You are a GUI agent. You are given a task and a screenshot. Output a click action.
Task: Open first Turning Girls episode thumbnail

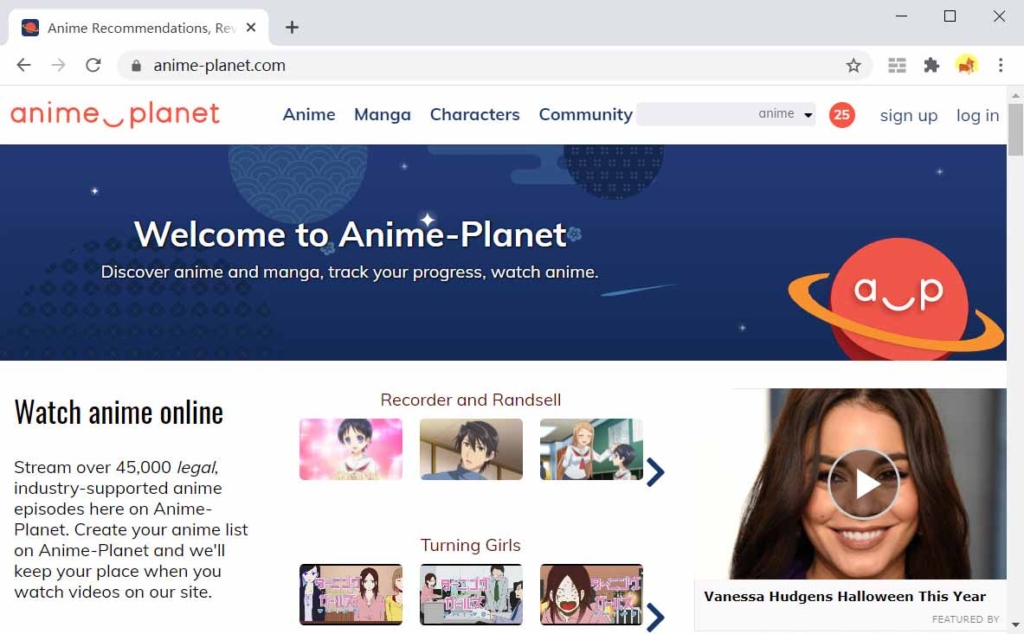351,595
